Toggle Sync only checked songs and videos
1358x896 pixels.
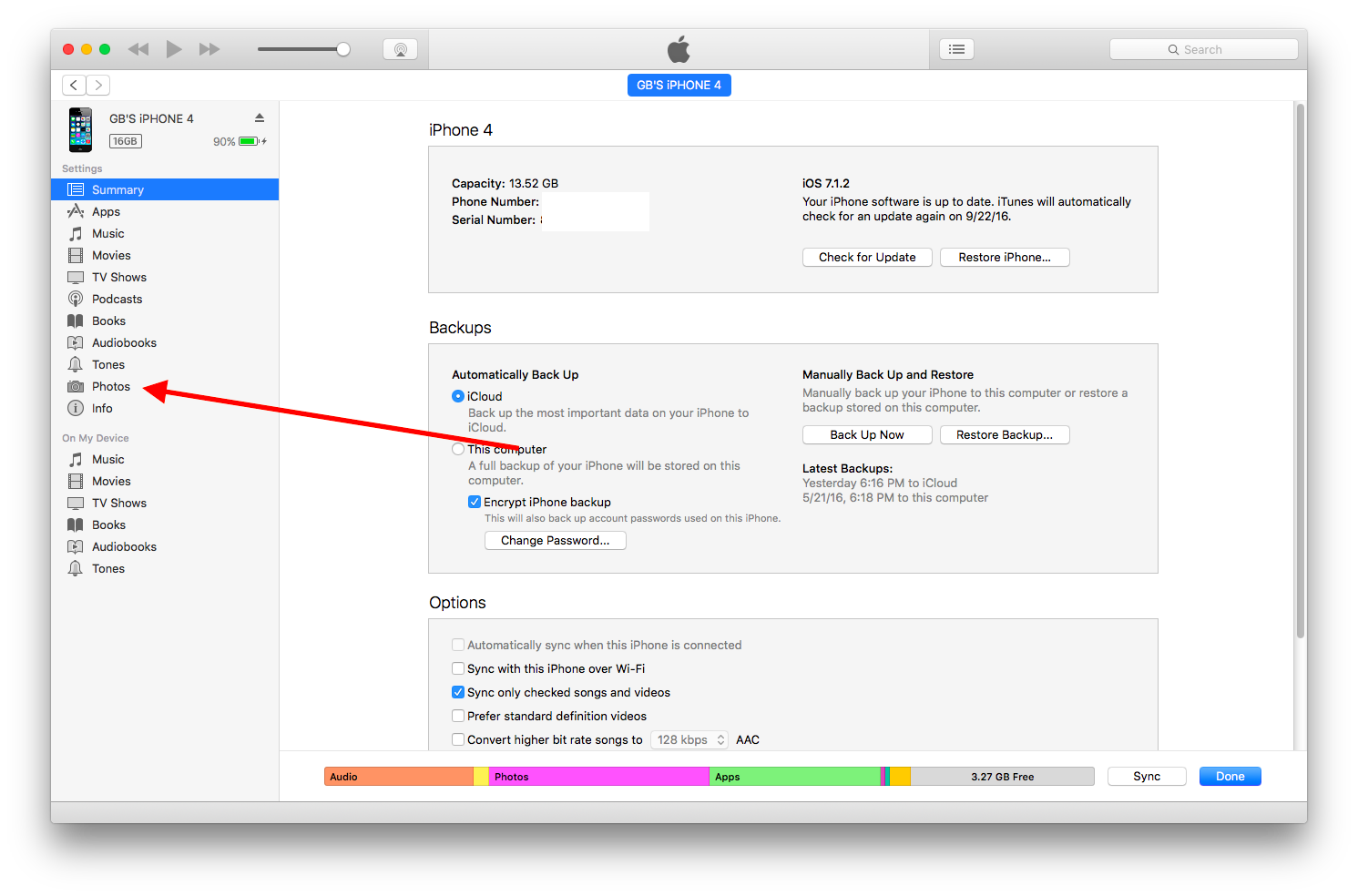458,692
